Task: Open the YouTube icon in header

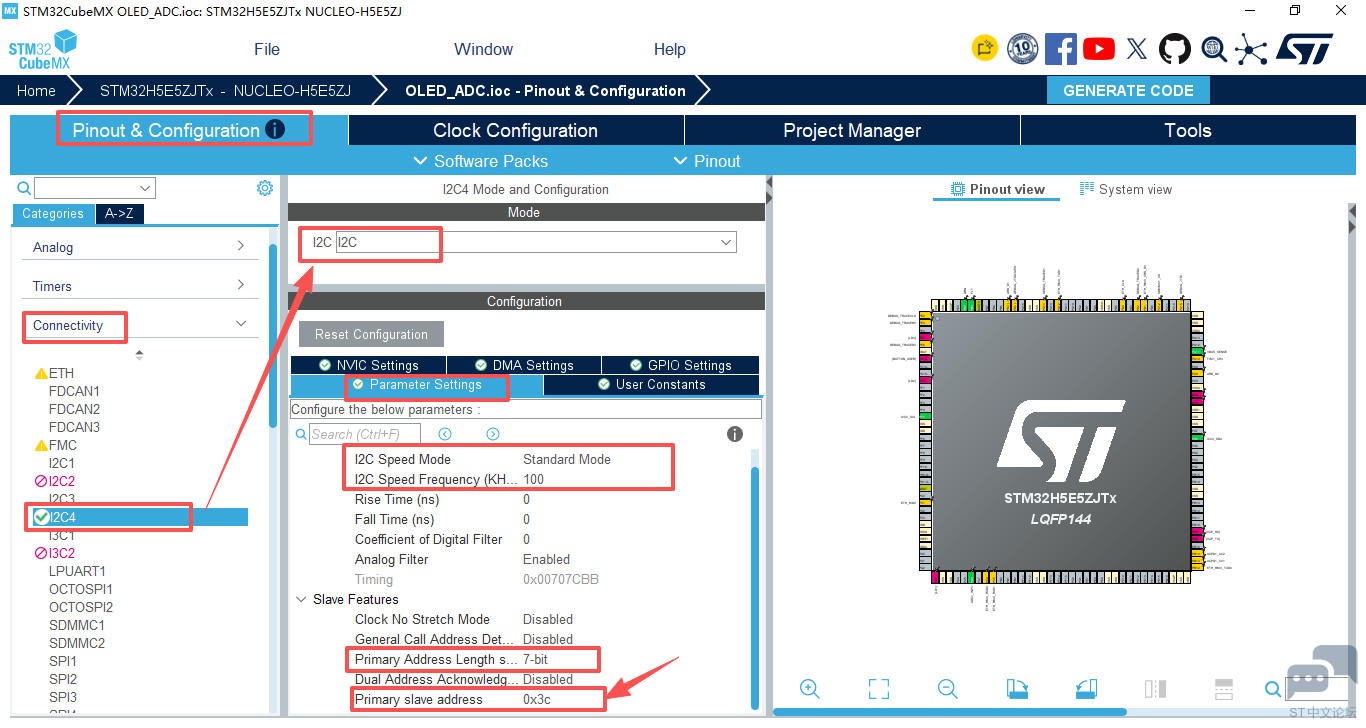Action: tap(1099, 49)
